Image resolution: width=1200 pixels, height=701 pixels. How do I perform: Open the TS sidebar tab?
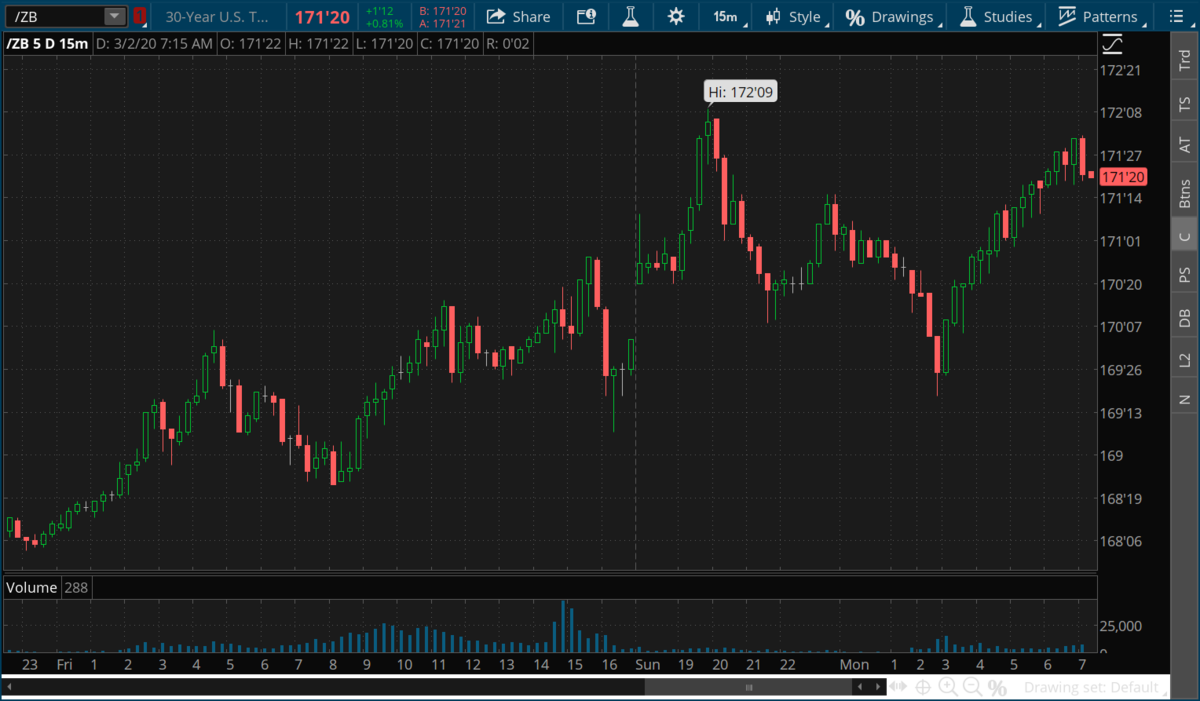(1184, 103)
